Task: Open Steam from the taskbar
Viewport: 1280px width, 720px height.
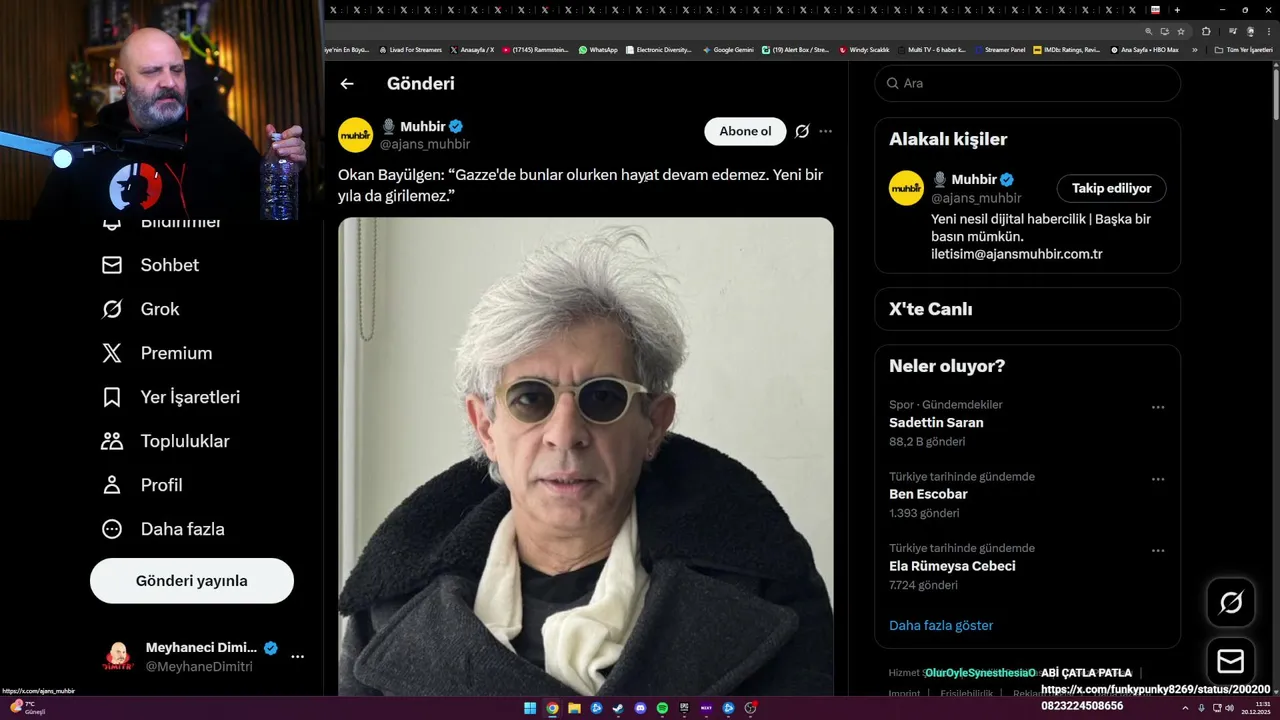Action: coord(618,708)
